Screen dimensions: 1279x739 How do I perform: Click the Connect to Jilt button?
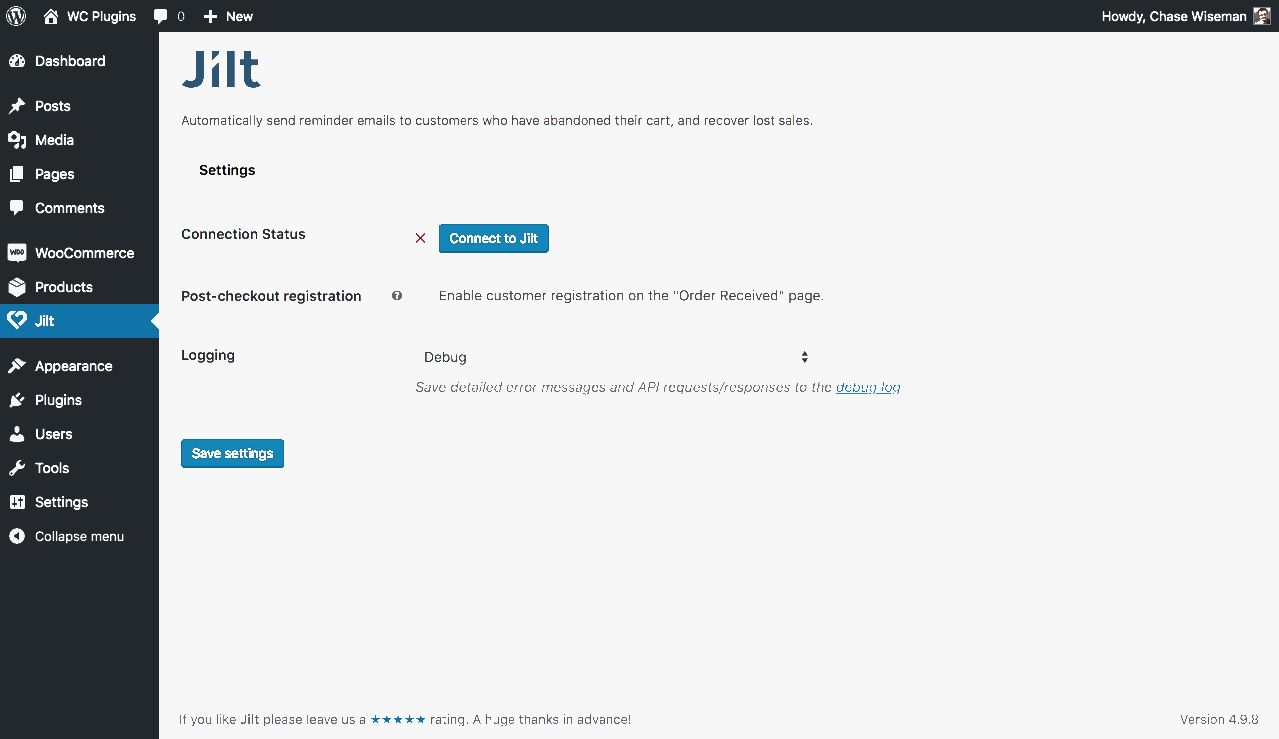tap(494, 238)
